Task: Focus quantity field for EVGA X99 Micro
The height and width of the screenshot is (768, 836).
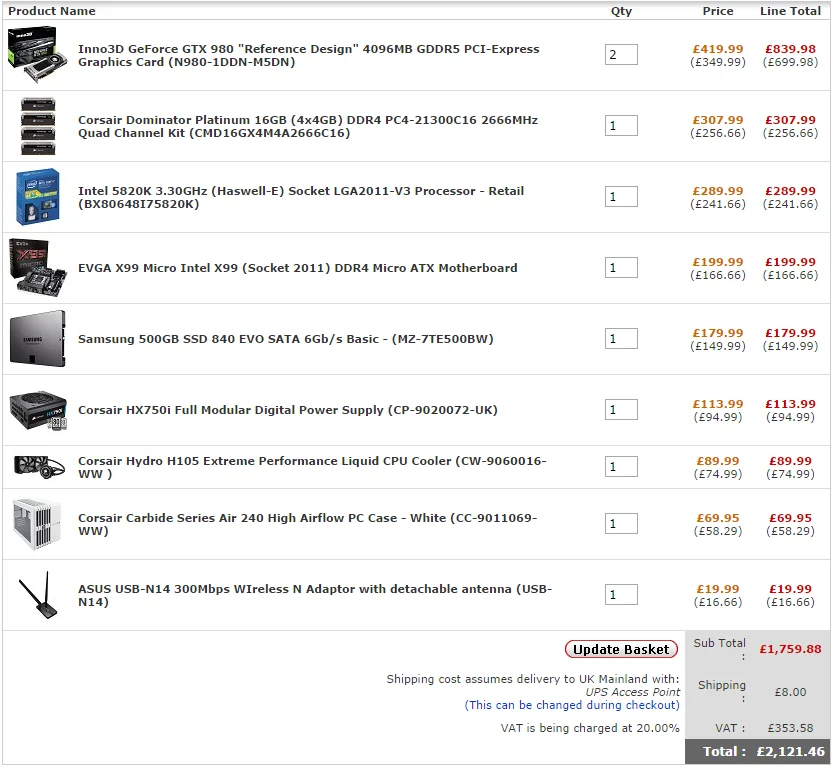Action: [x=621, y=267]
